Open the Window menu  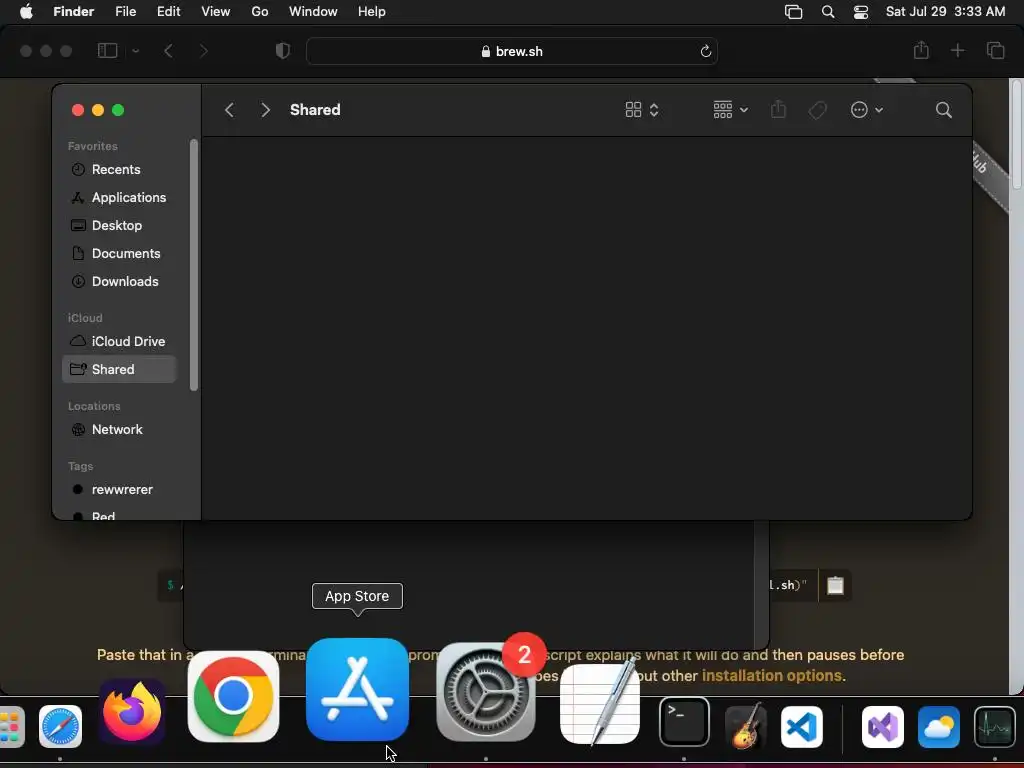(x=313, y=12)
